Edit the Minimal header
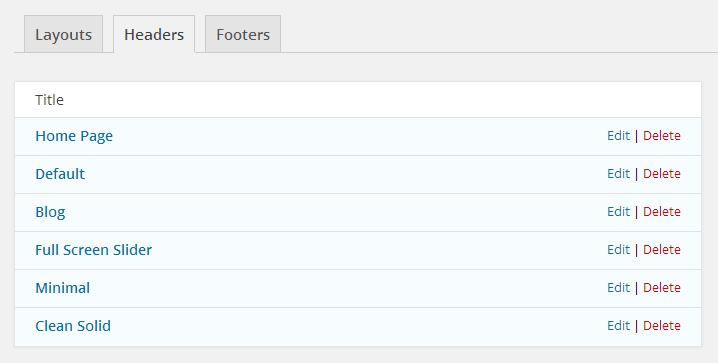The image size is (718, 363). pos(618,287)
